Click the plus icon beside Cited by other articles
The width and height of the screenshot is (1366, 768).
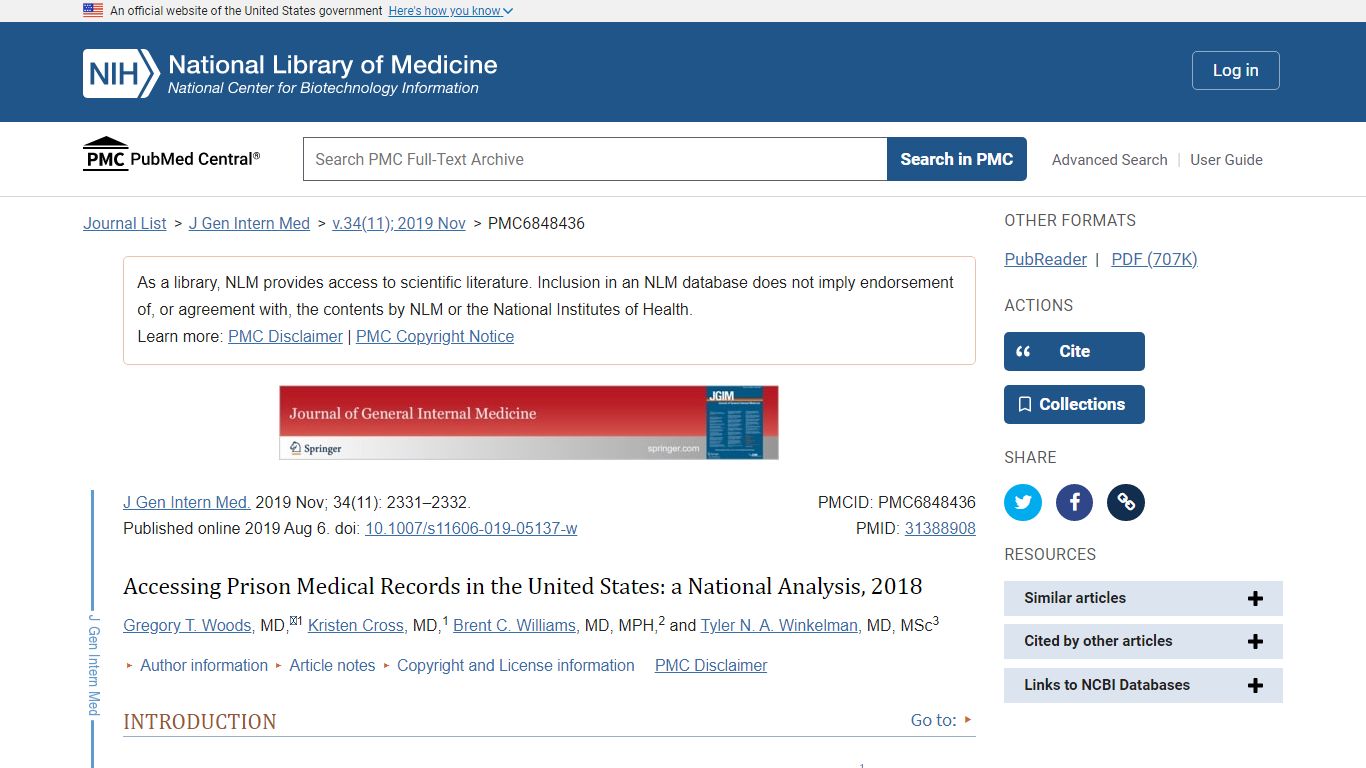[x=1255, y=641]
